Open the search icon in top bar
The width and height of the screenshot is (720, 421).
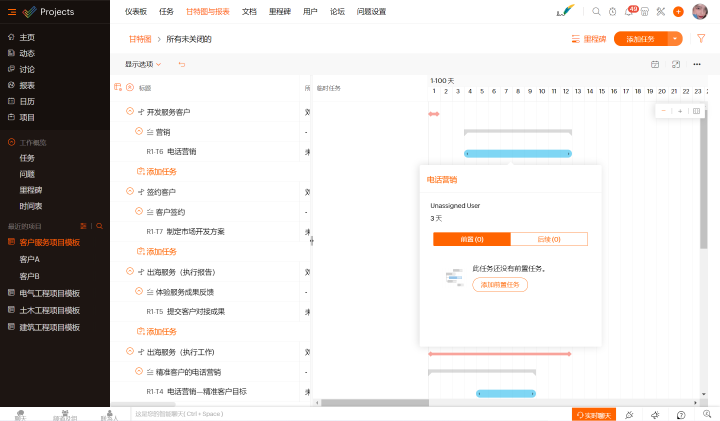(597, 11)
